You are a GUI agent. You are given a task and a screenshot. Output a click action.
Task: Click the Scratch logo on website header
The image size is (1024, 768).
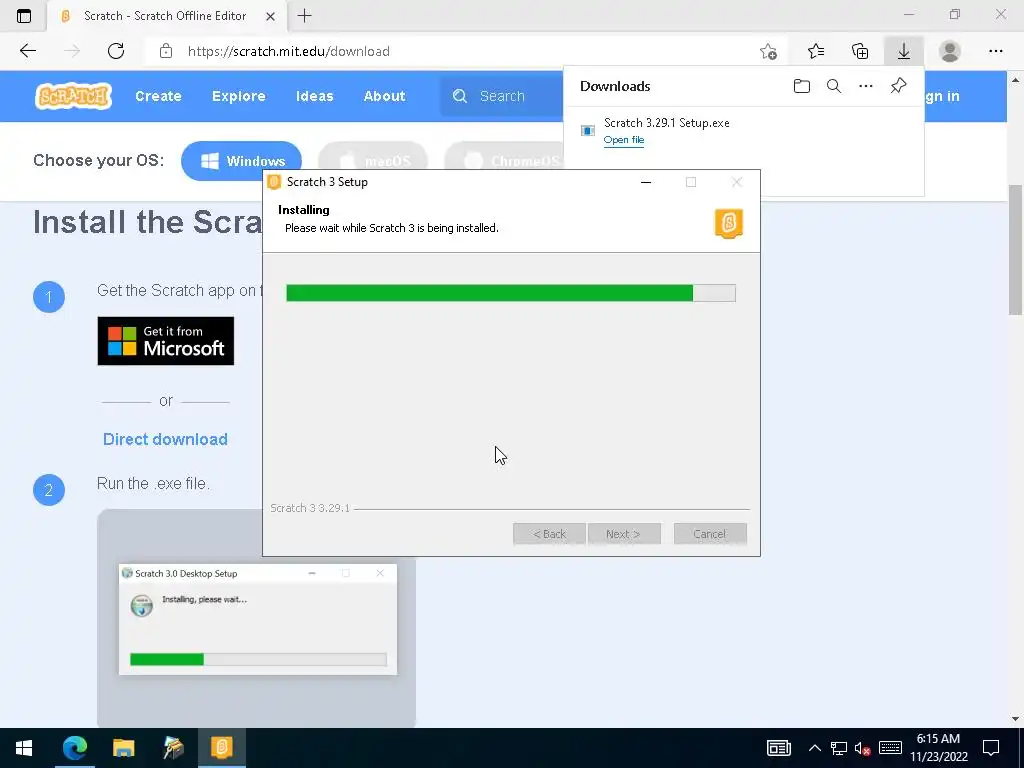pyautogui.click(x=73, y=96)
